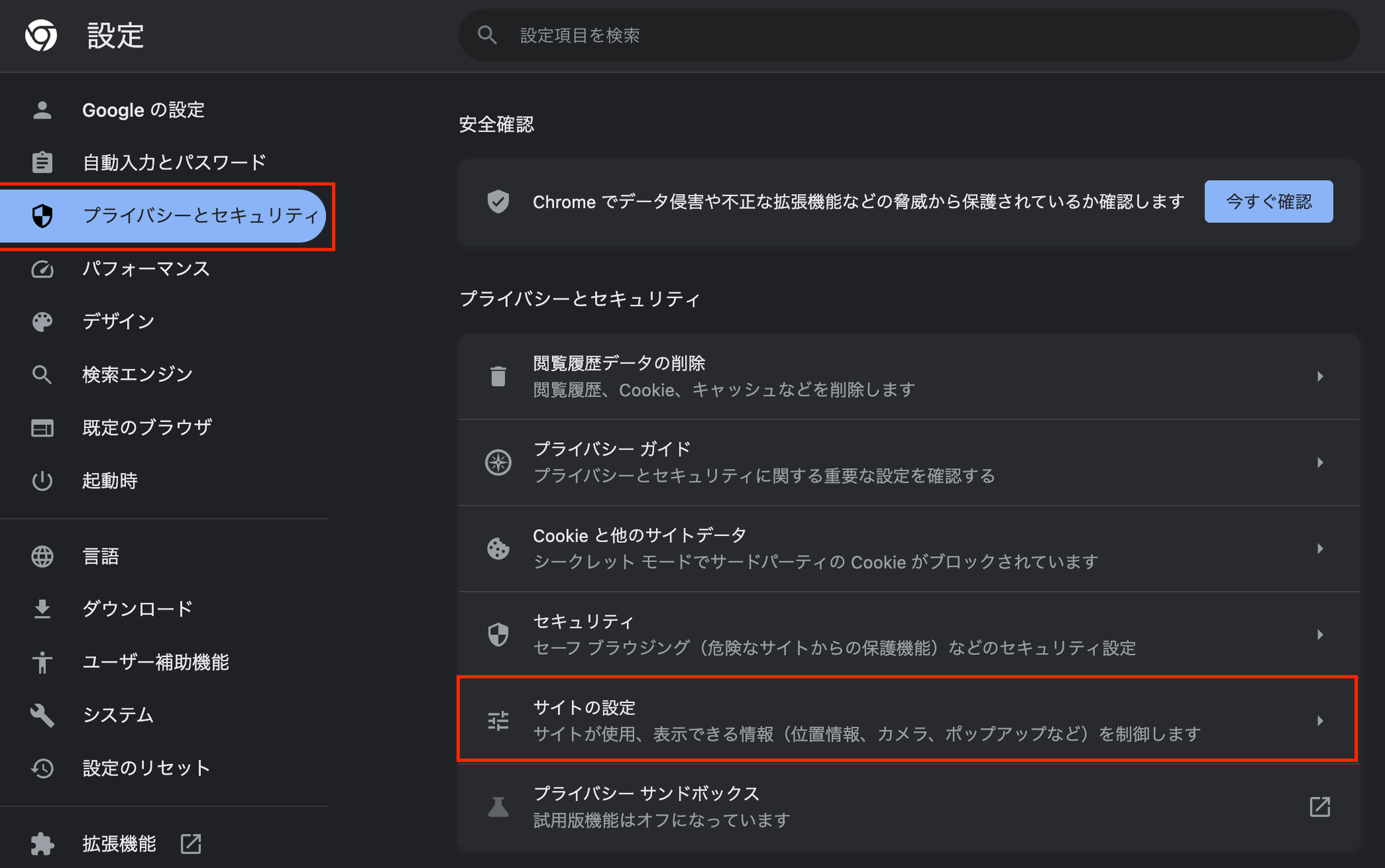
Task: Click the flask icon for プライバシー サンドボックス
Action: (498, 806)
